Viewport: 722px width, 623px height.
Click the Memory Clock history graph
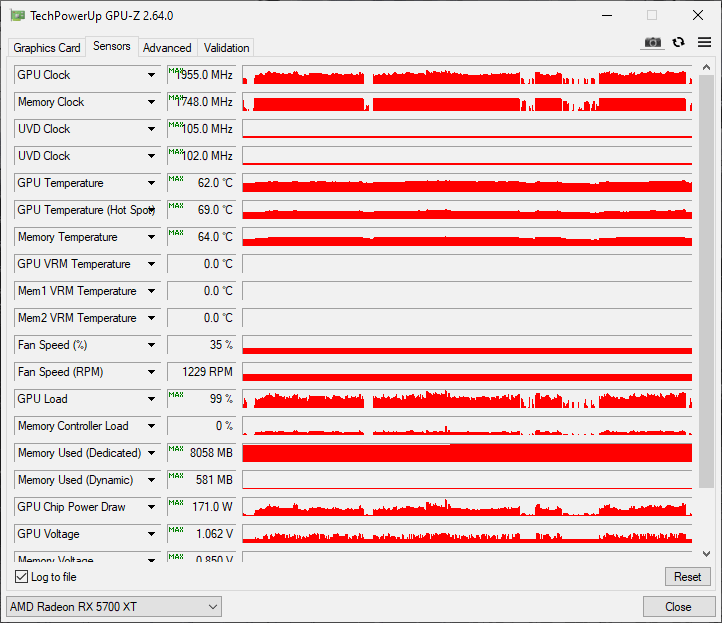(x=467, y=102)
